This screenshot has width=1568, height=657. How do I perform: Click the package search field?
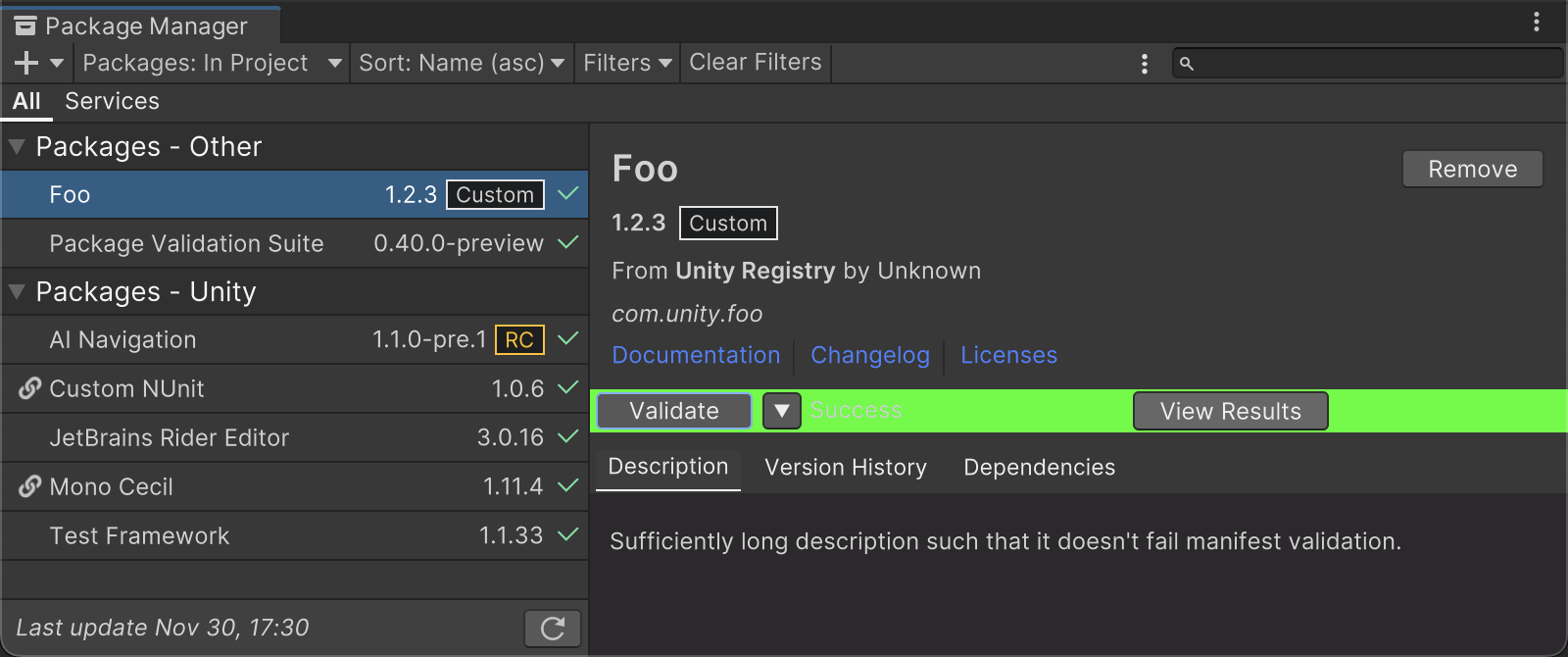1372,64
